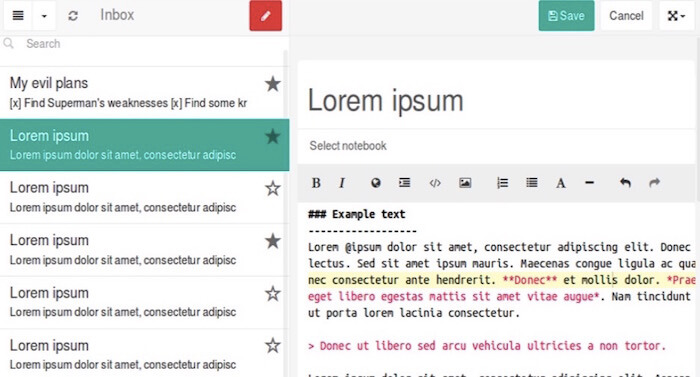Open the hamburger navigation menu

(18, 16)
